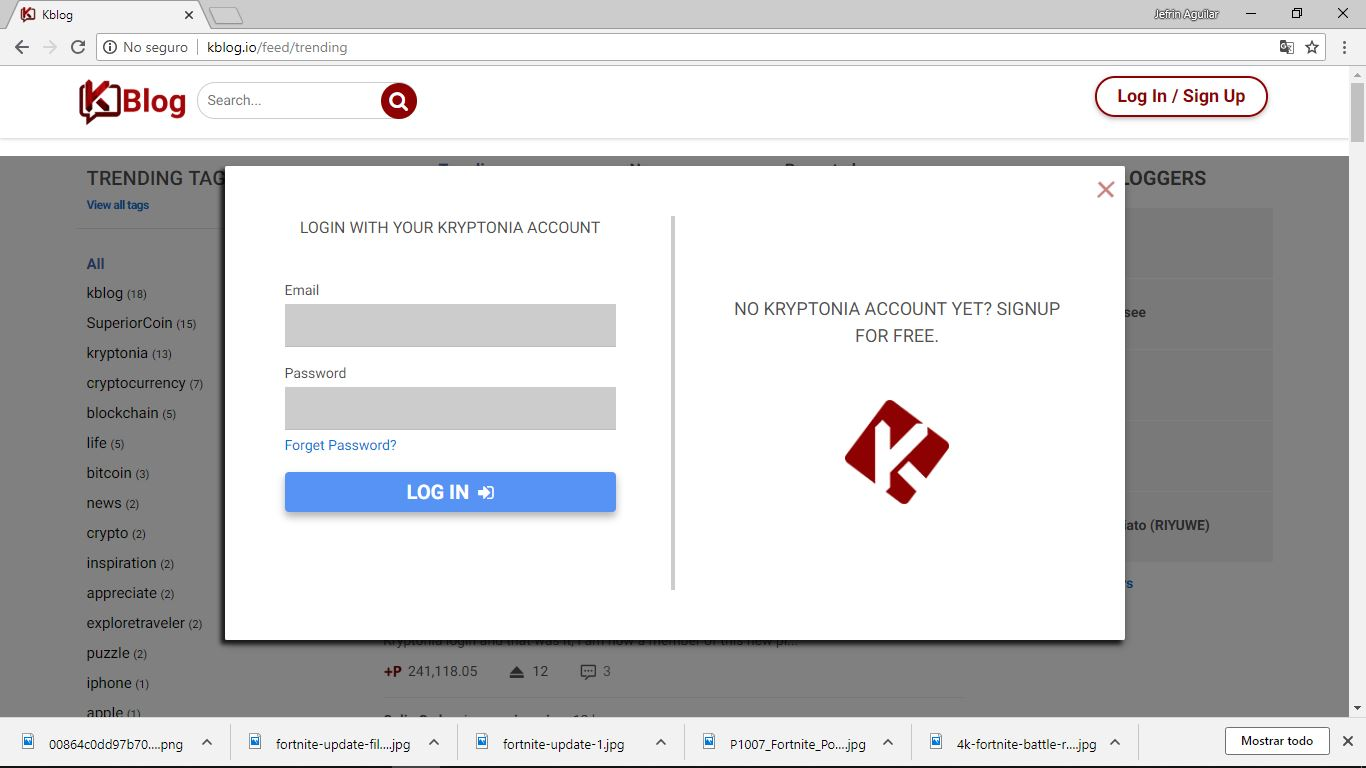Screen dimensions: 1366x768
Task: Click the red magnifier search button
Action: coord(398,100)
